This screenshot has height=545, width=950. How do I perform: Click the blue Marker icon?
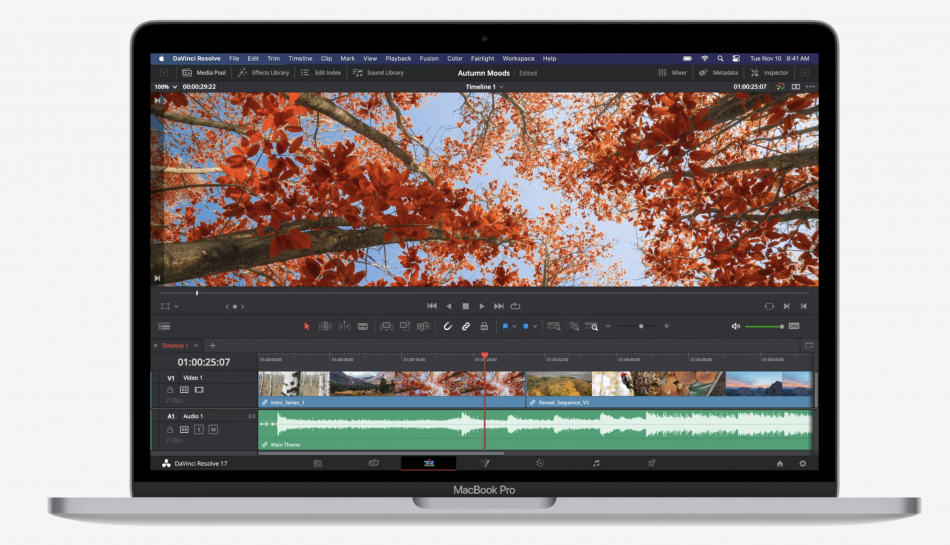point(525,326)
